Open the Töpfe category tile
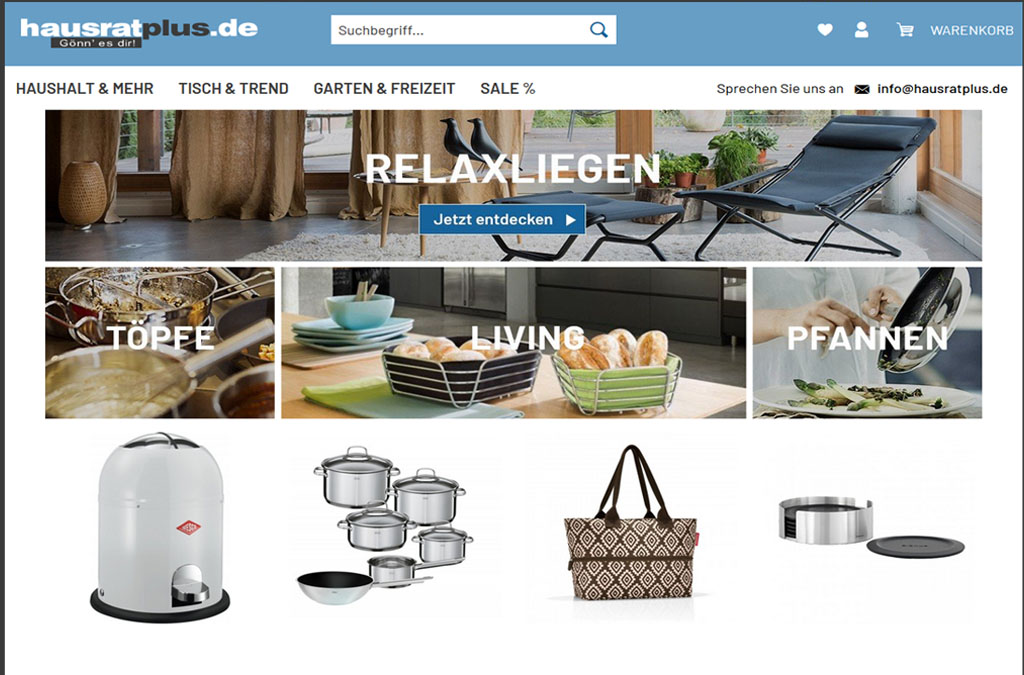 pos(160,343)
